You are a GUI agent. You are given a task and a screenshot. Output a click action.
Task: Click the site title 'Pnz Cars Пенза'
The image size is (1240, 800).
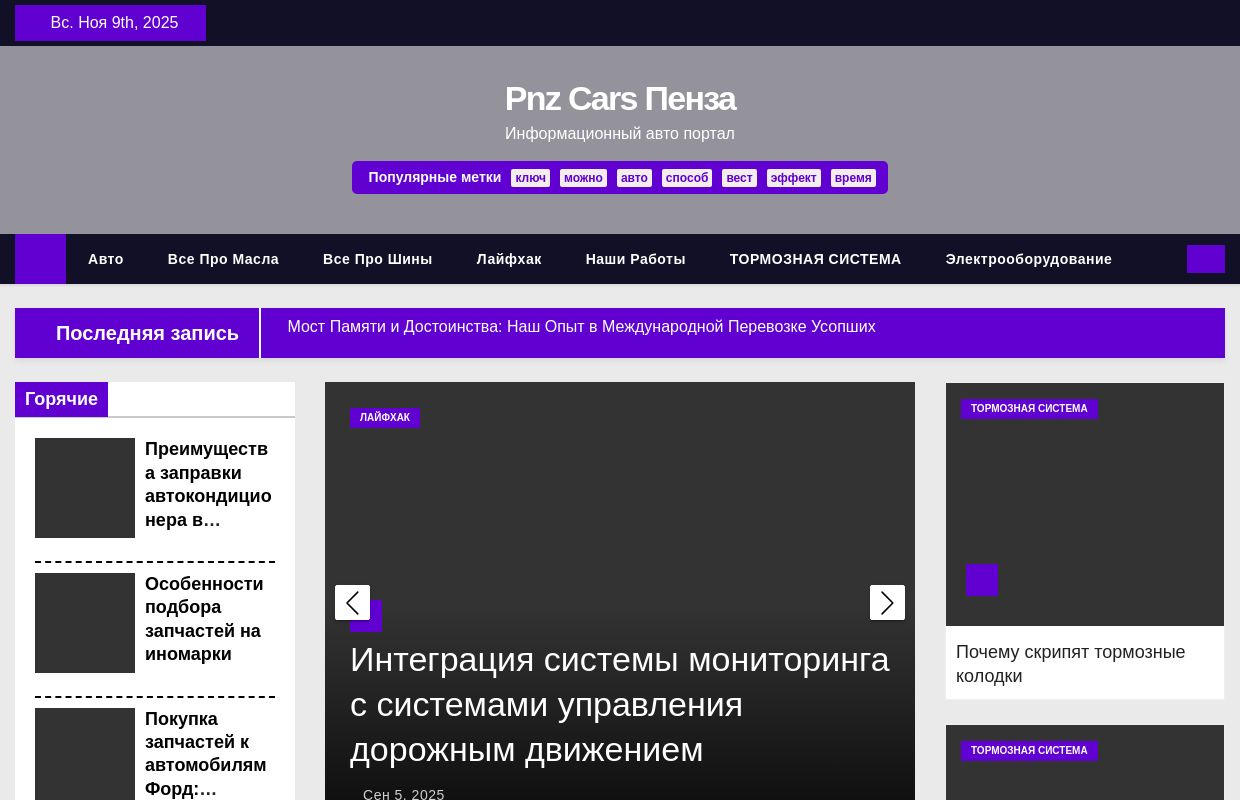pyautogui.click(x=620, y=98)
